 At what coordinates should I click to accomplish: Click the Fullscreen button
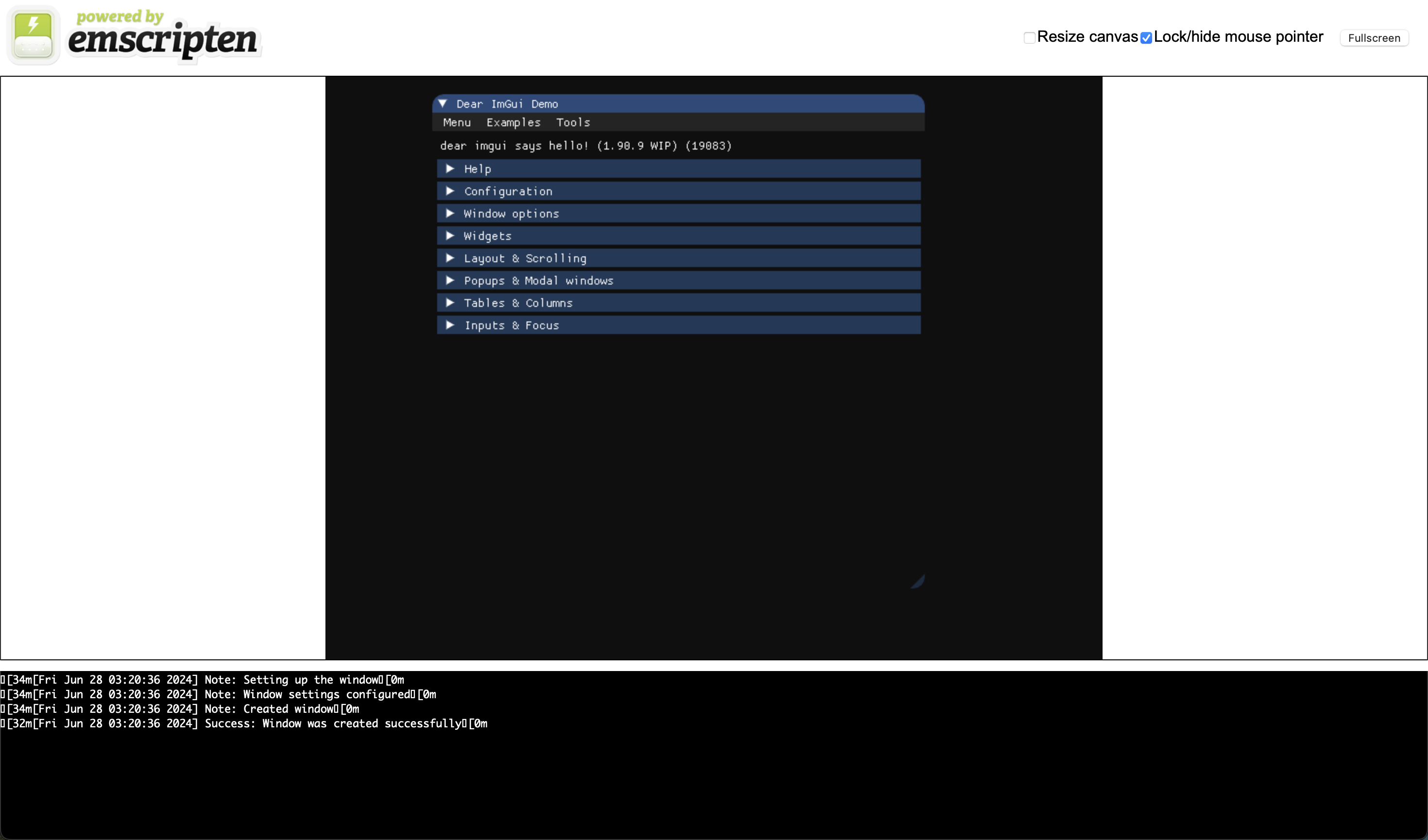1374,38
